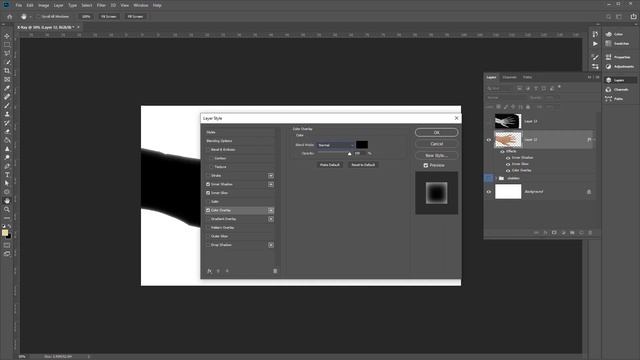This screenshot has width=640, height=360.
Task: Open the Filter menu
Action: tap(101, 5)
